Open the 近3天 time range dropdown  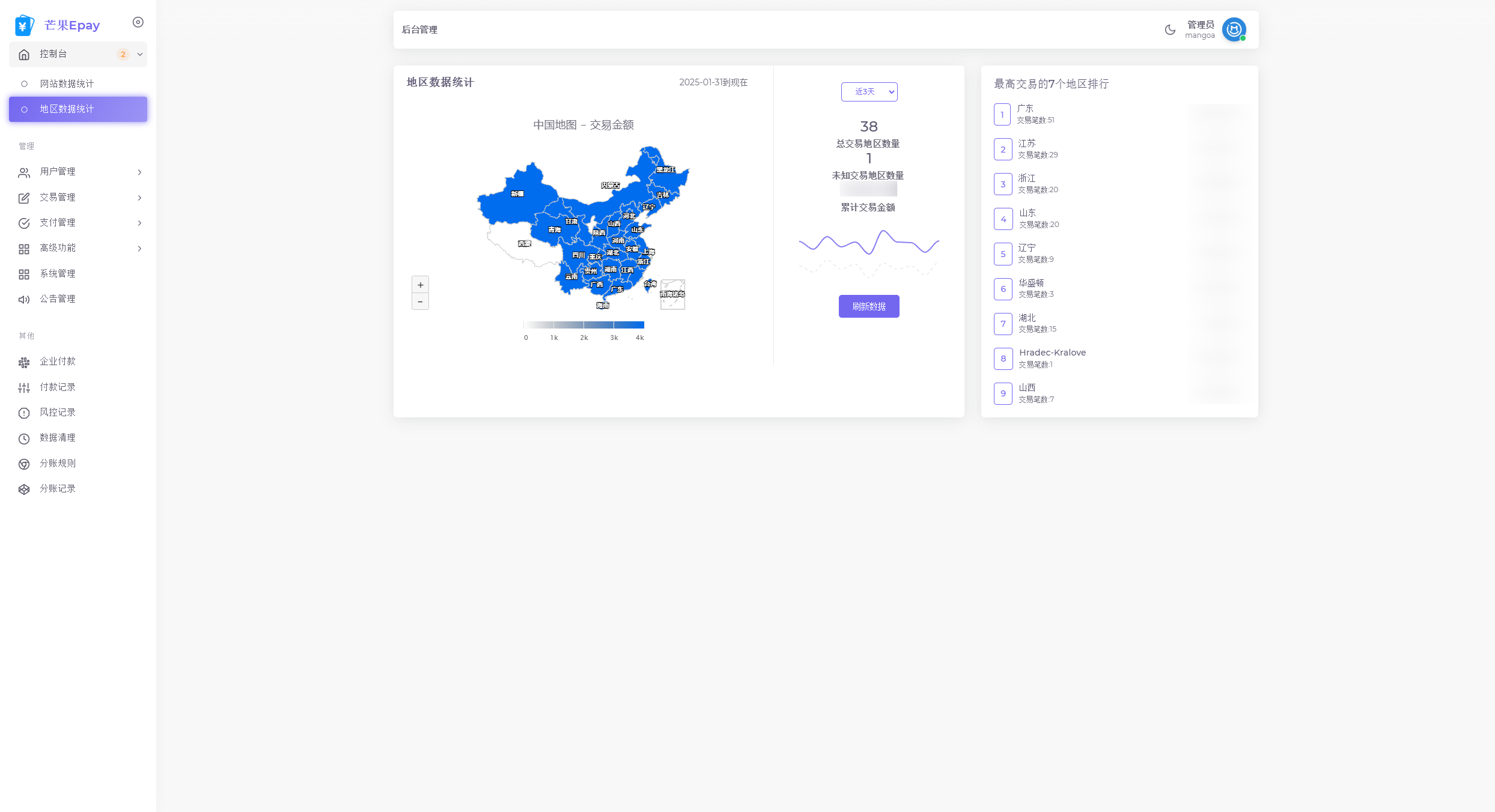click(x=869, y=92)
